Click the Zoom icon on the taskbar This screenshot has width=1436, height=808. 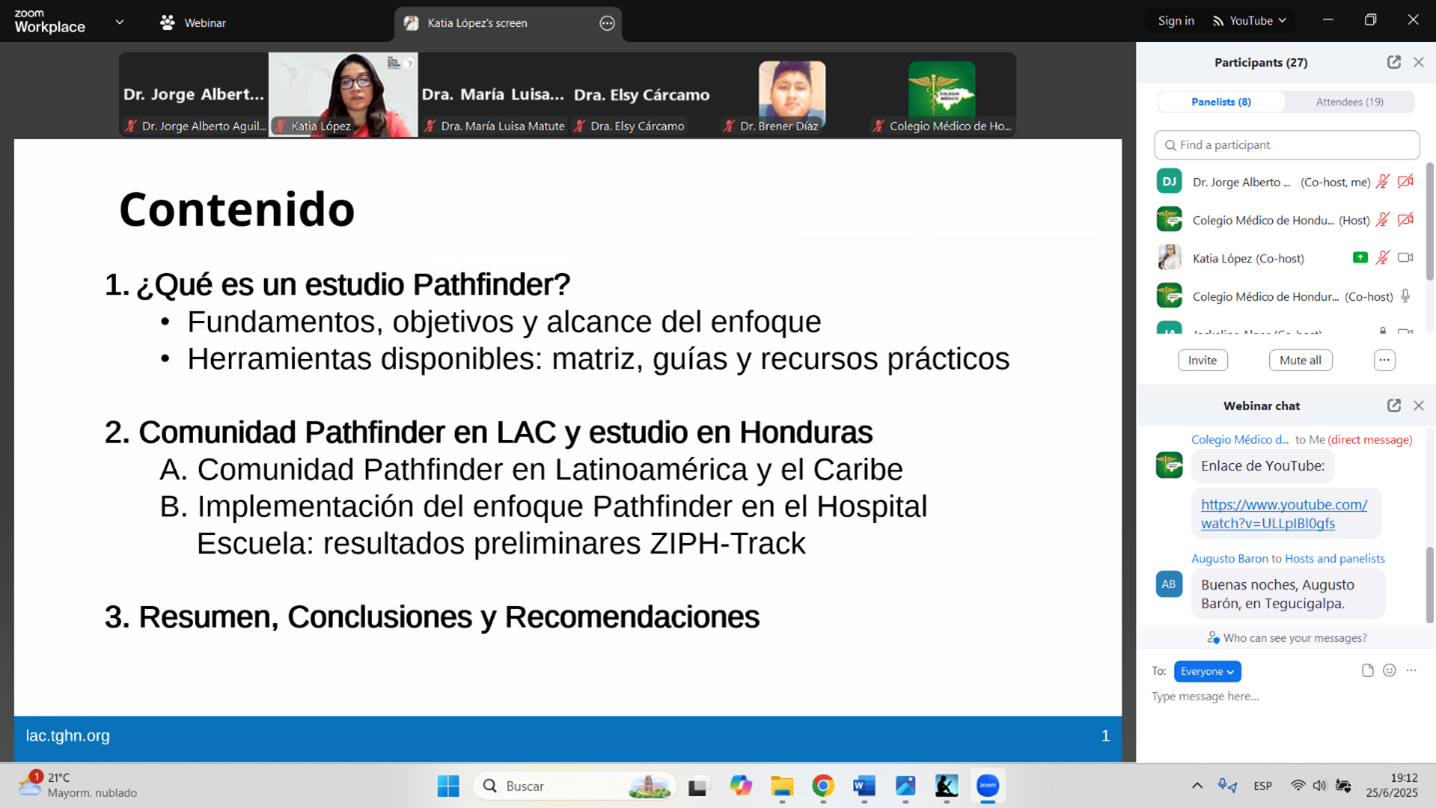[x=988, y=786]
